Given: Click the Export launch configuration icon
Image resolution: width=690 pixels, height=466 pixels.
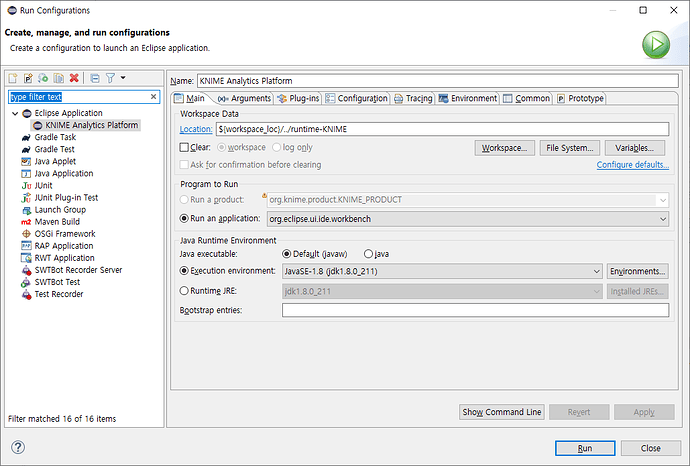Looking at the screenshot, I should coord(43,78).
